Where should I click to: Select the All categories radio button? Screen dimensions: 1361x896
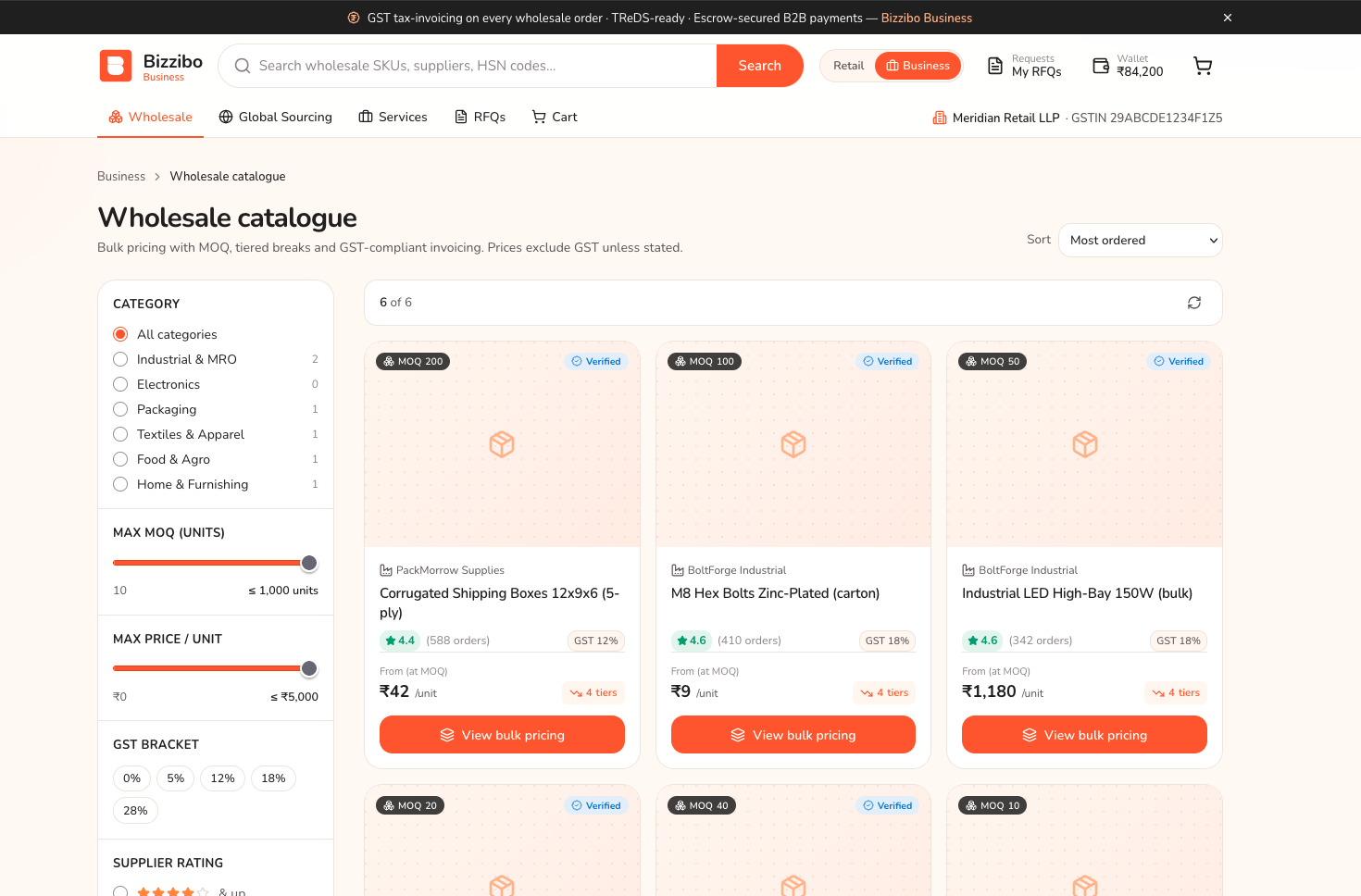[x=120, y=334]
